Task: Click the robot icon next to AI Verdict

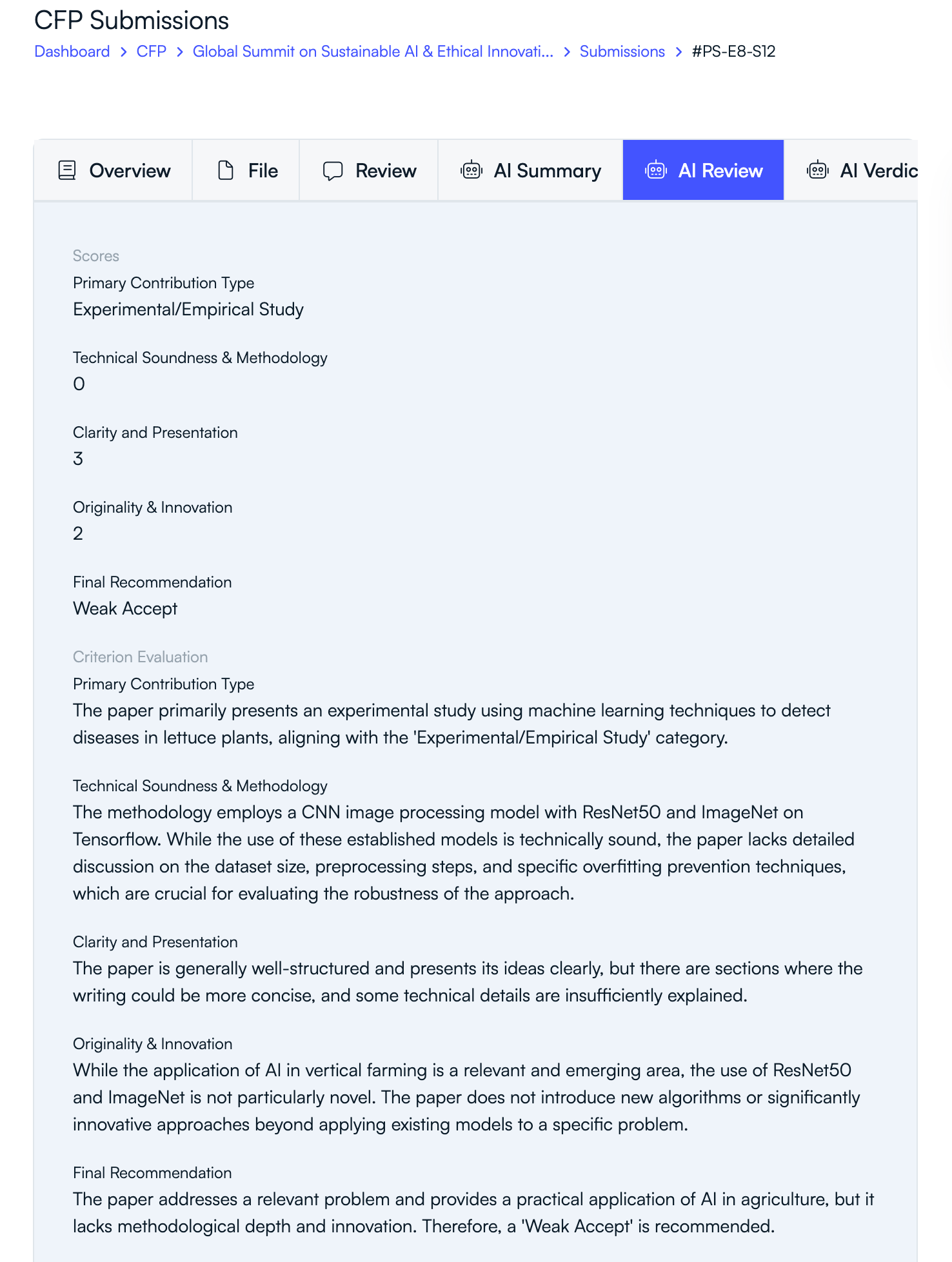Action: pos(817,170)
